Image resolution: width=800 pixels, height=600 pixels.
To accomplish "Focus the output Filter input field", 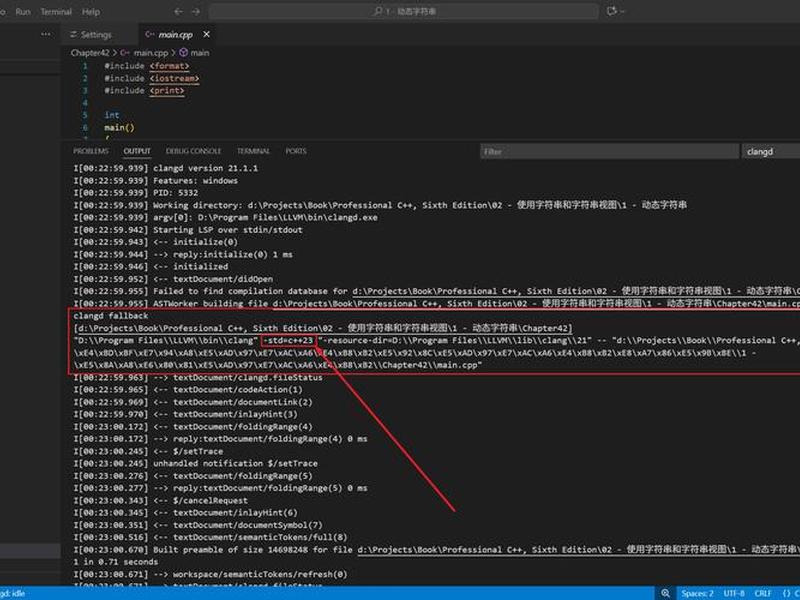I will tap(609, 152).
